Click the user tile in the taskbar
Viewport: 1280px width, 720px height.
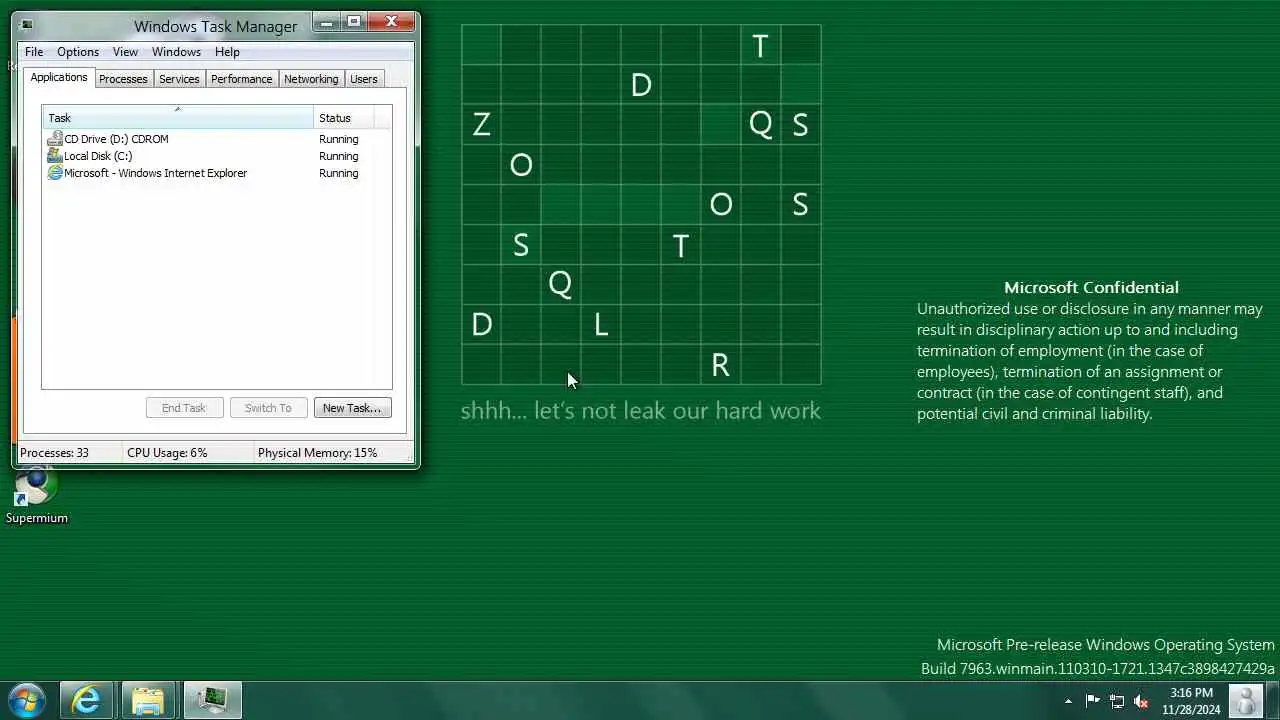1246,701
